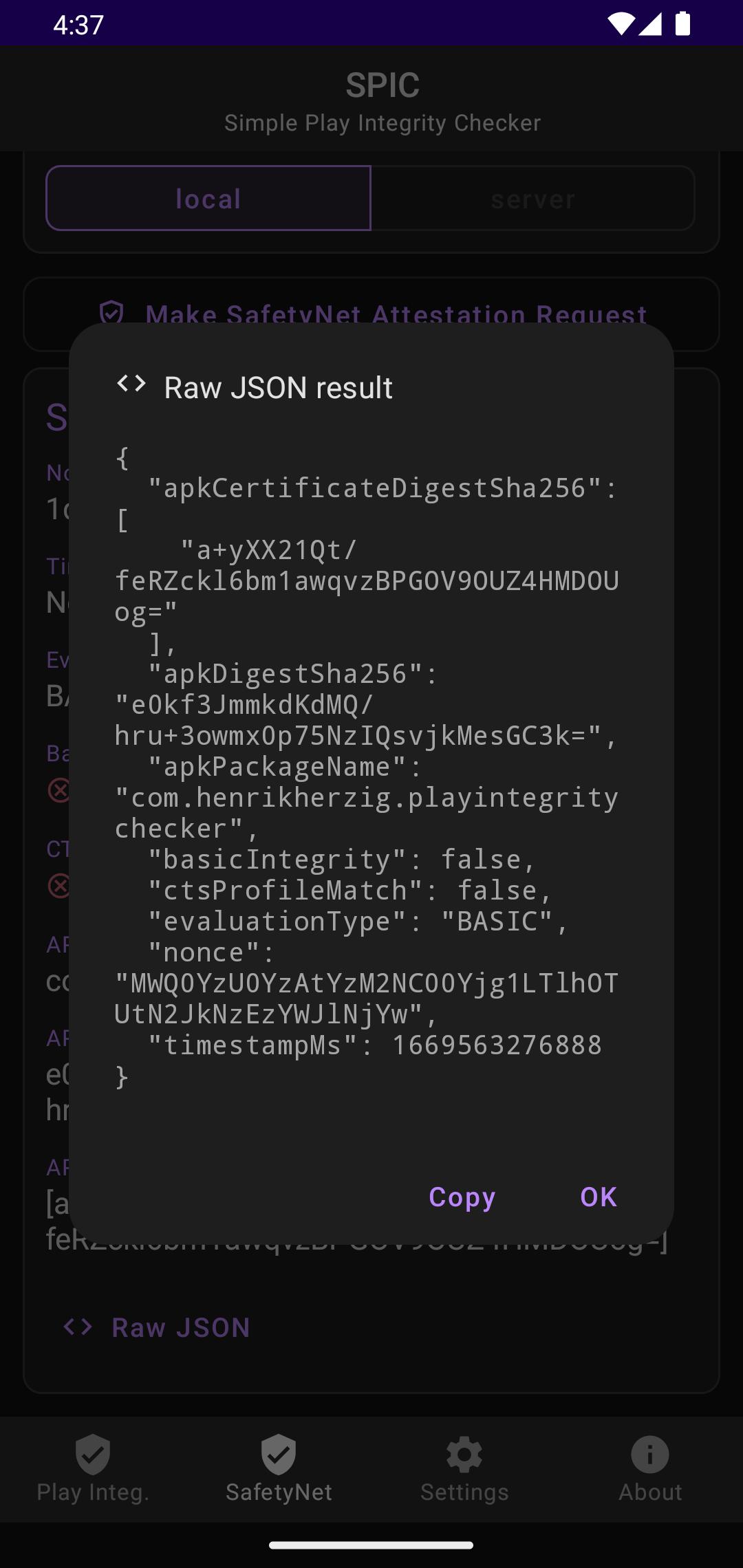This screenshot has width=743, height=1568.
Task: Tap the Wi-Fi status bar icon
Action: pyautogui.click(x=621, y=24)
